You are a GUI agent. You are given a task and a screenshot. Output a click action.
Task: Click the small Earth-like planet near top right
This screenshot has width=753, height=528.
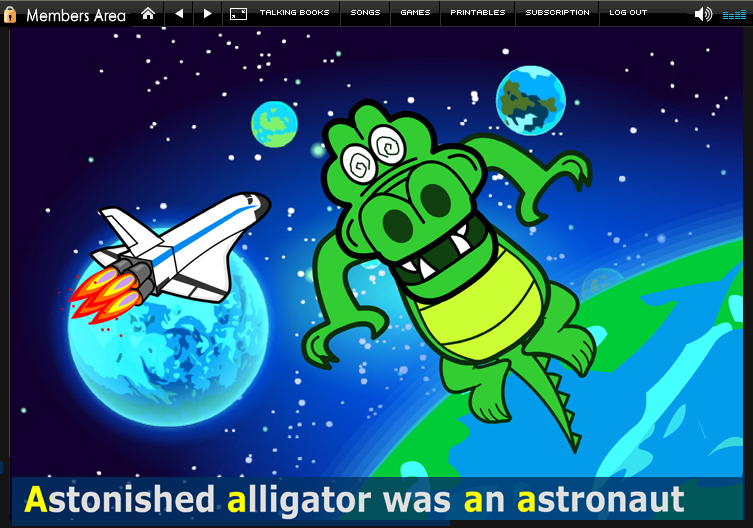click(531, 100)
